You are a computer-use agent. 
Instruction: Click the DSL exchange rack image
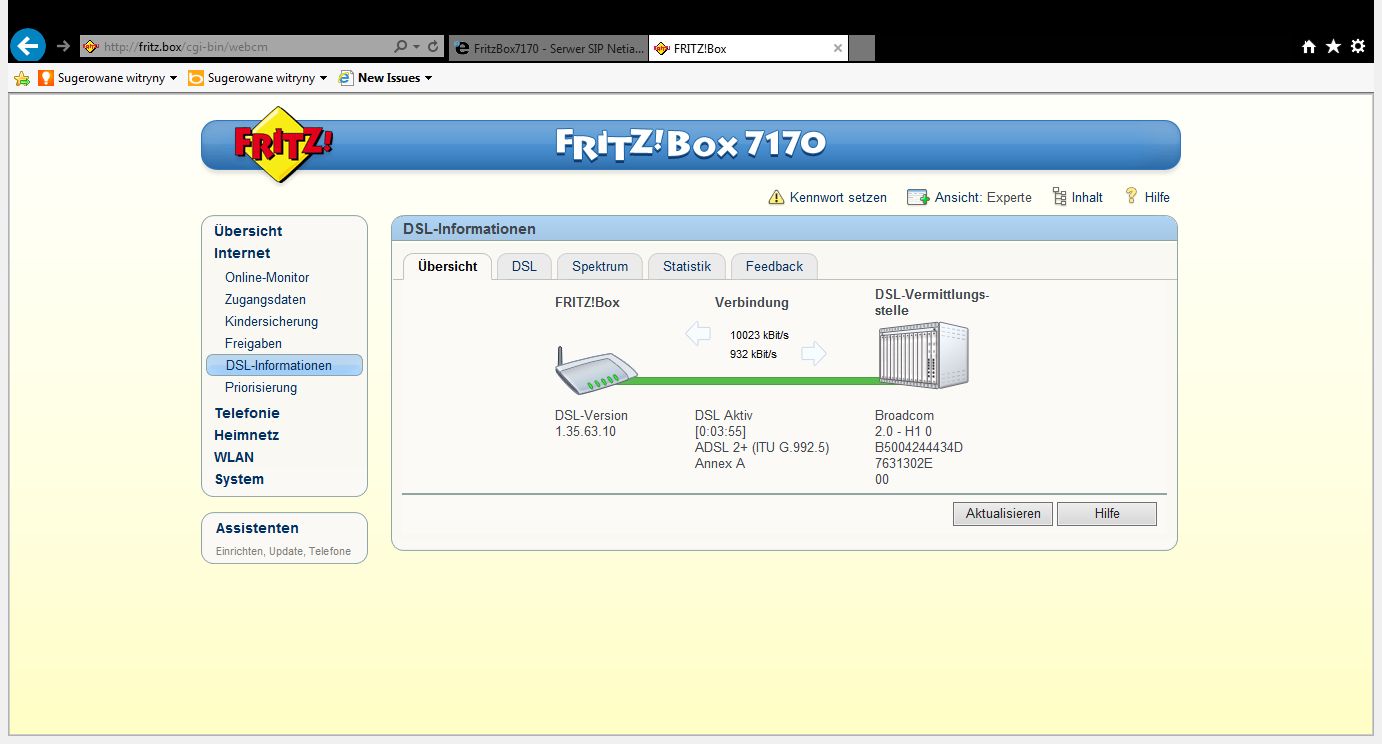(924, 355)
